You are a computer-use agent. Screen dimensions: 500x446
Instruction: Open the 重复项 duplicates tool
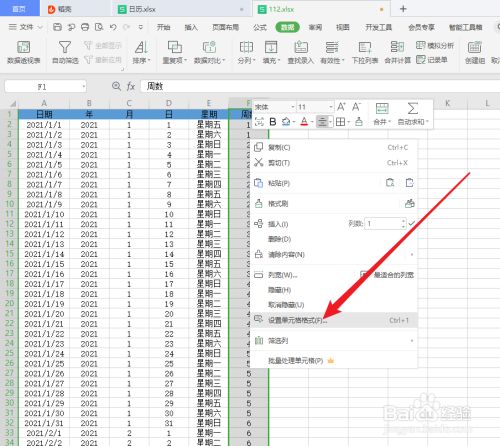[x=175, y=52]
